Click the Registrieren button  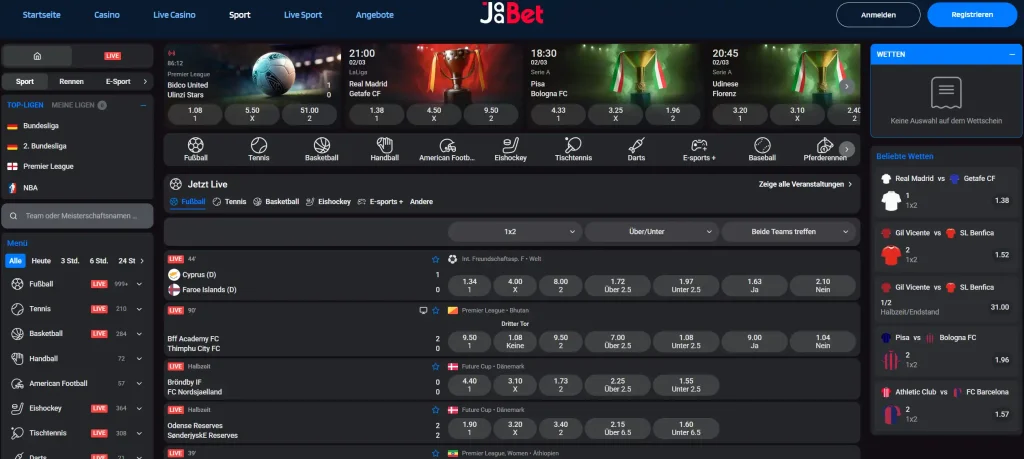click(972, 14)
